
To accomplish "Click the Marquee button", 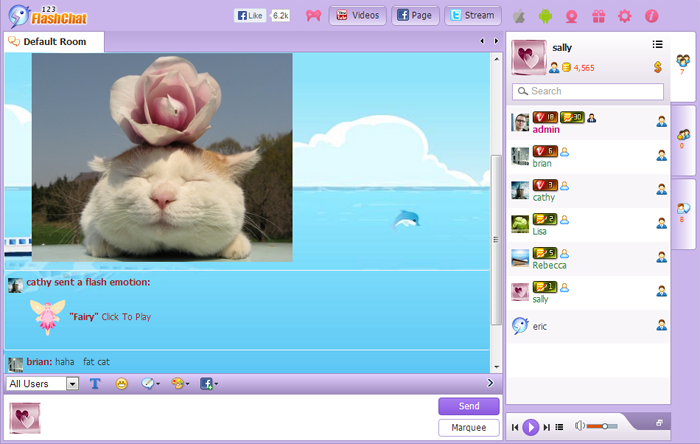I will pos(468,427).
